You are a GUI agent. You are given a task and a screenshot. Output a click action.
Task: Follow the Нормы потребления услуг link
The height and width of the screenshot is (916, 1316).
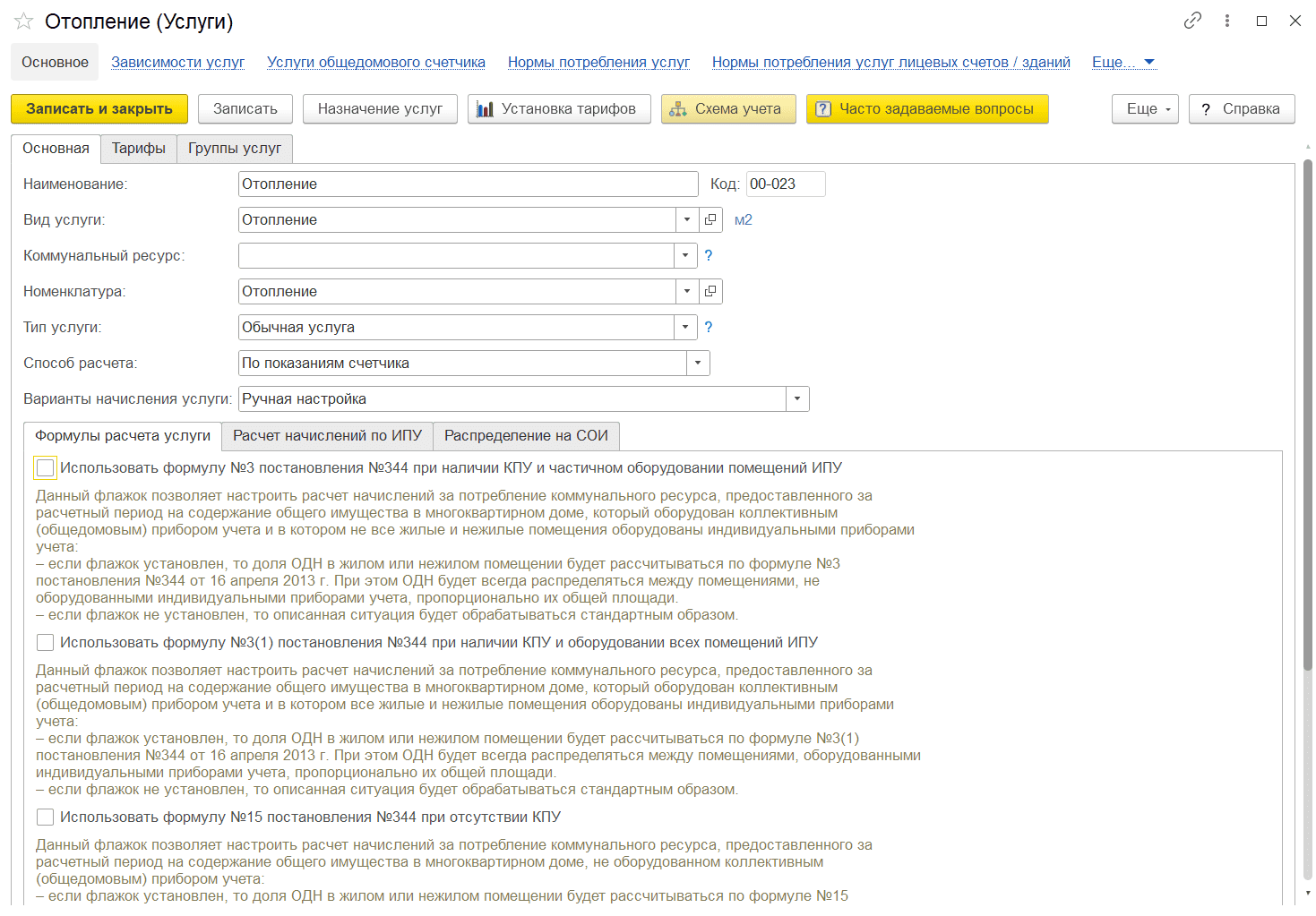(598, 62)
